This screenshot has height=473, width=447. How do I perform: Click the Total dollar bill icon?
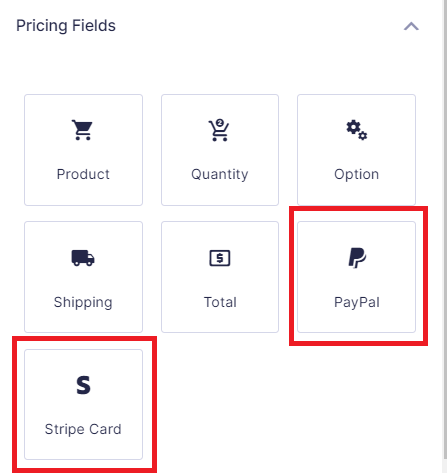pos(220,258)
